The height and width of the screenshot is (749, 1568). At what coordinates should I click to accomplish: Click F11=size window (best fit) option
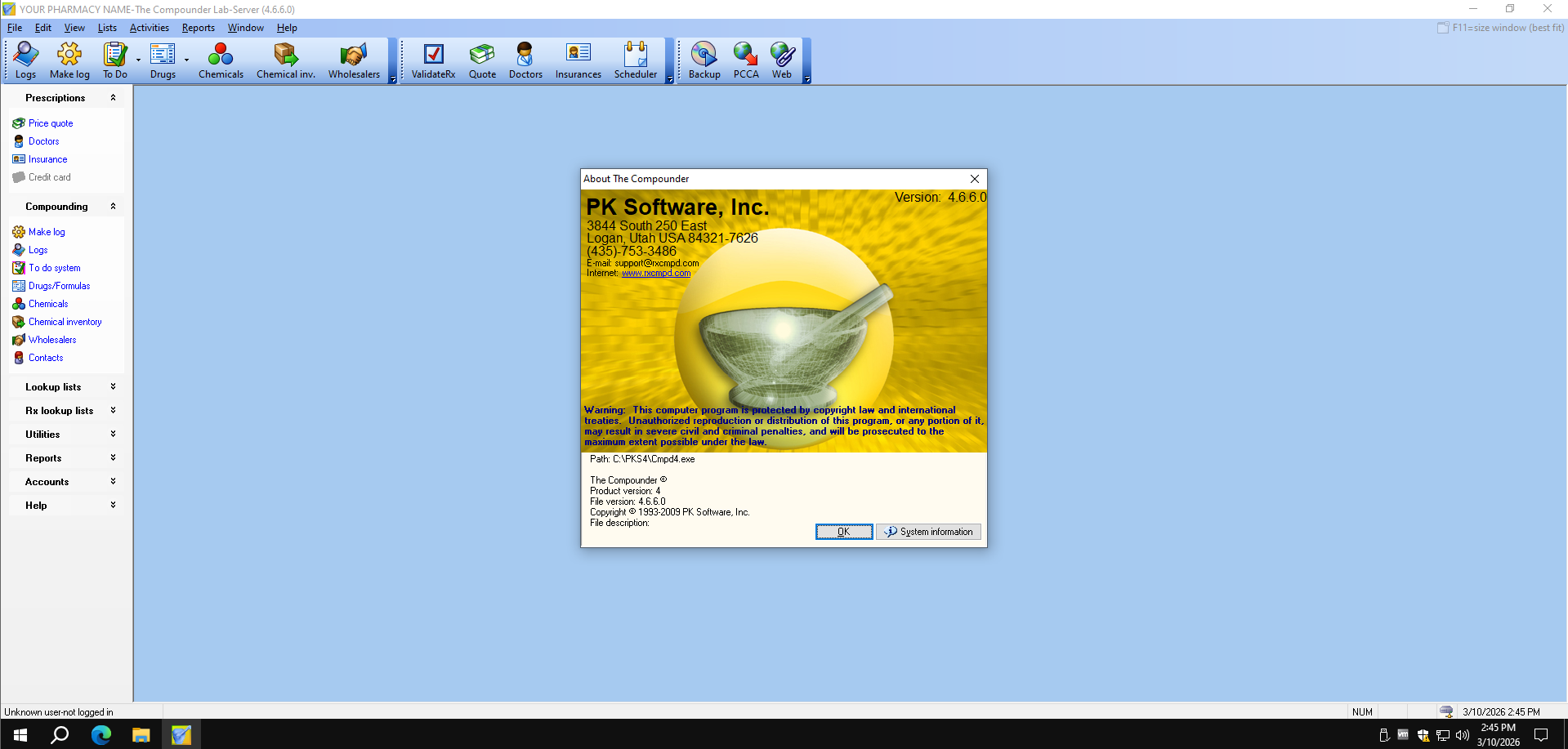(1501, 28)
